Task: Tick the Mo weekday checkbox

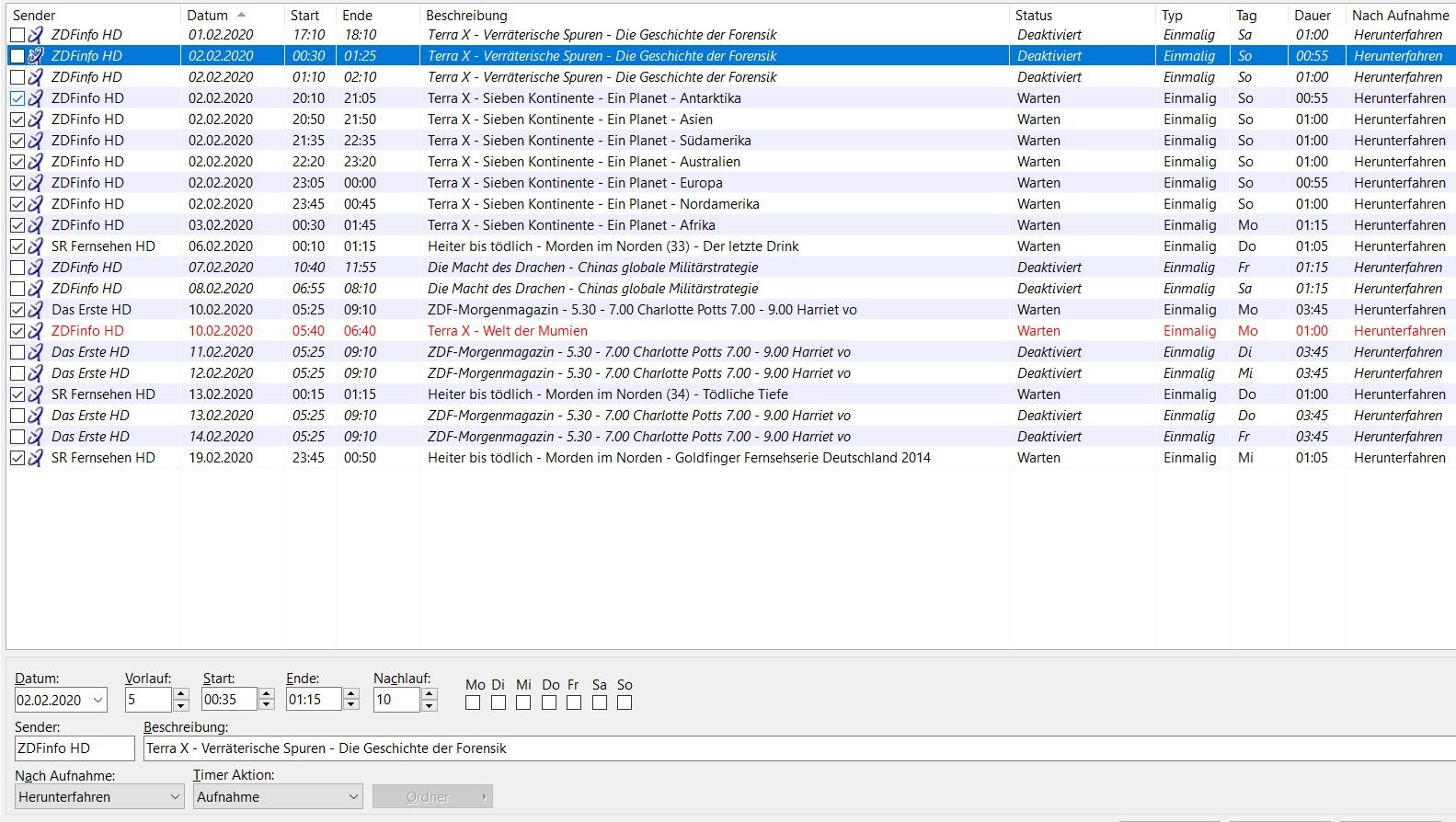Action: pos(473,702)
